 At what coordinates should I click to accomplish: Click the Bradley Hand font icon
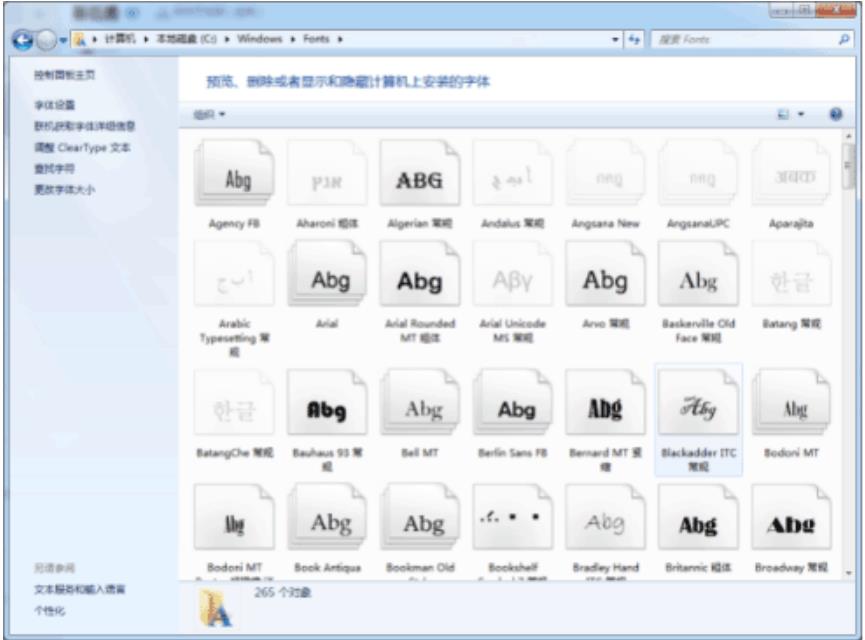click(x=605, y=518)
